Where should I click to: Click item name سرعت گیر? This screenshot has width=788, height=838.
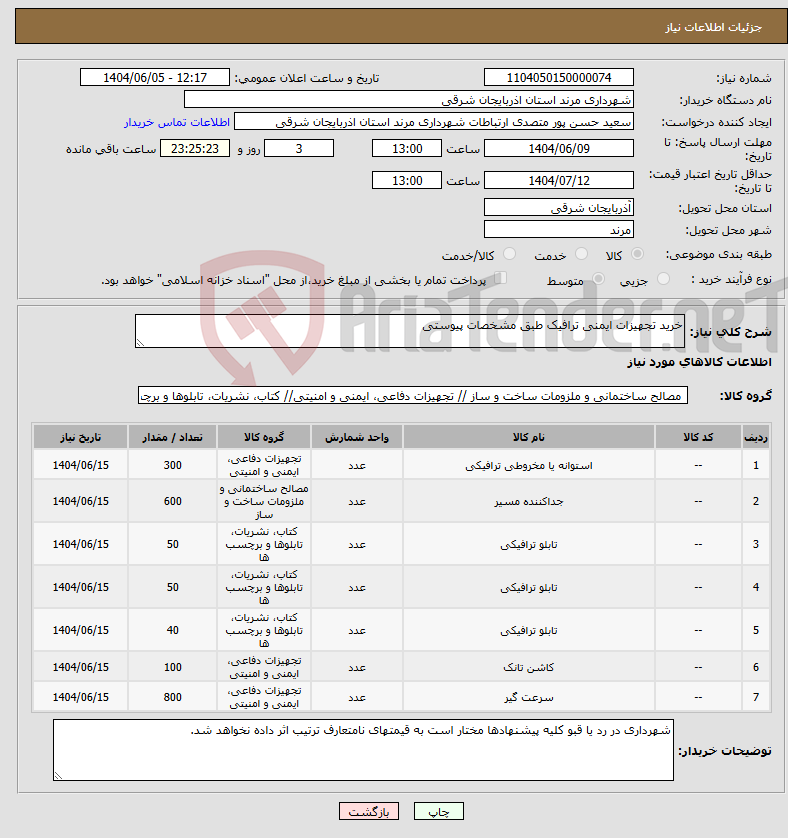click(x=529, y=697)
